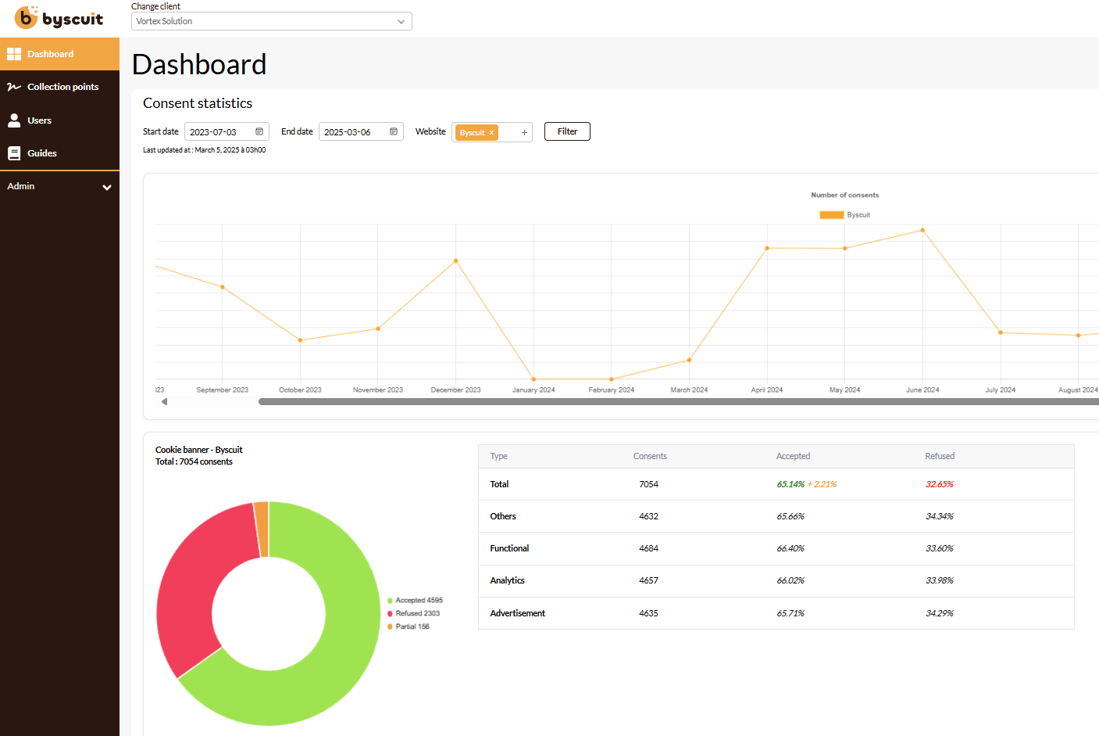The image size is (1099, 736).
Task: Remove the Byscuit website tag
Action: (491, 132)
